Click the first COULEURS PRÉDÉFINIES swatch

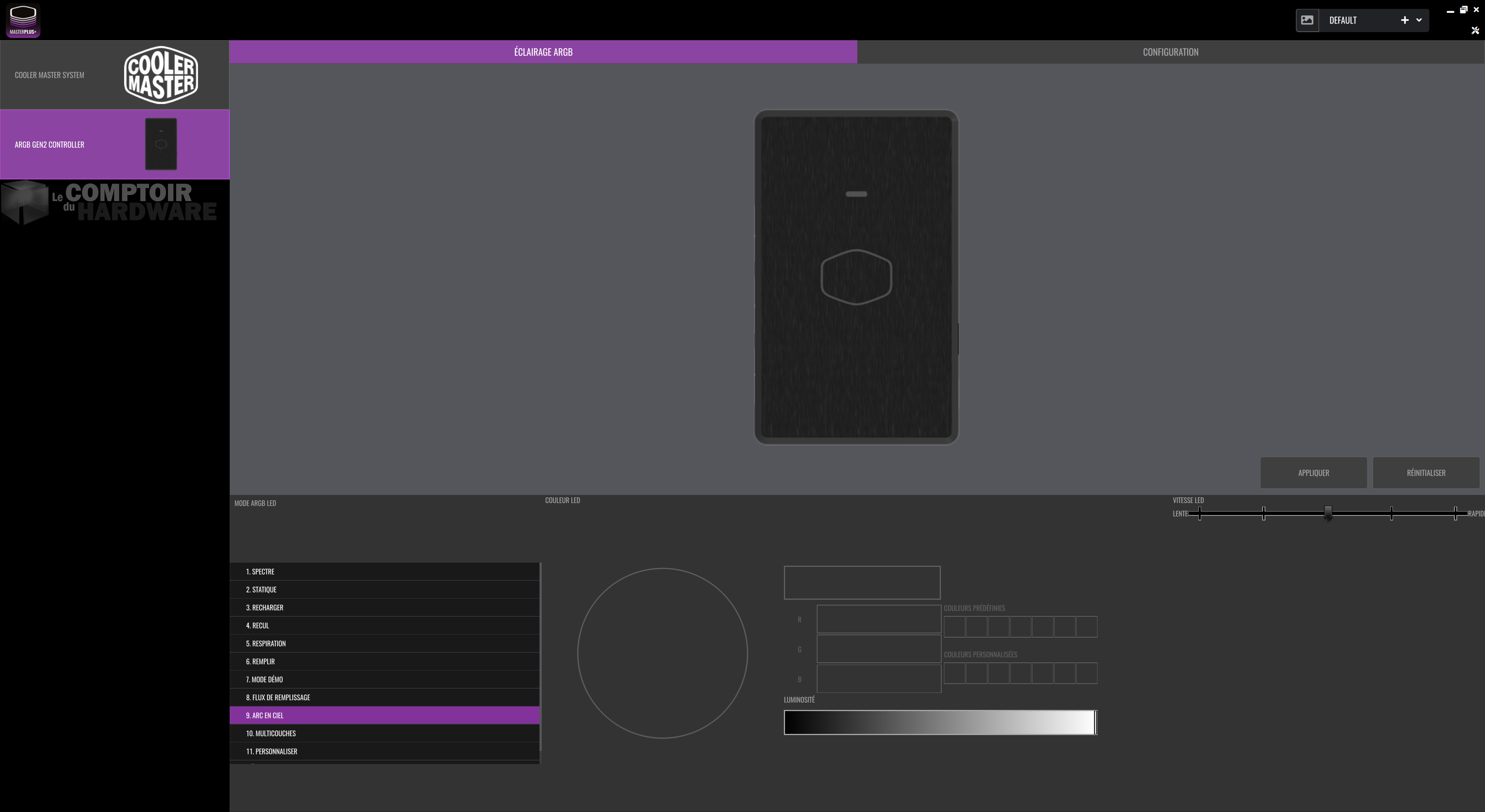tap(954, 626)
